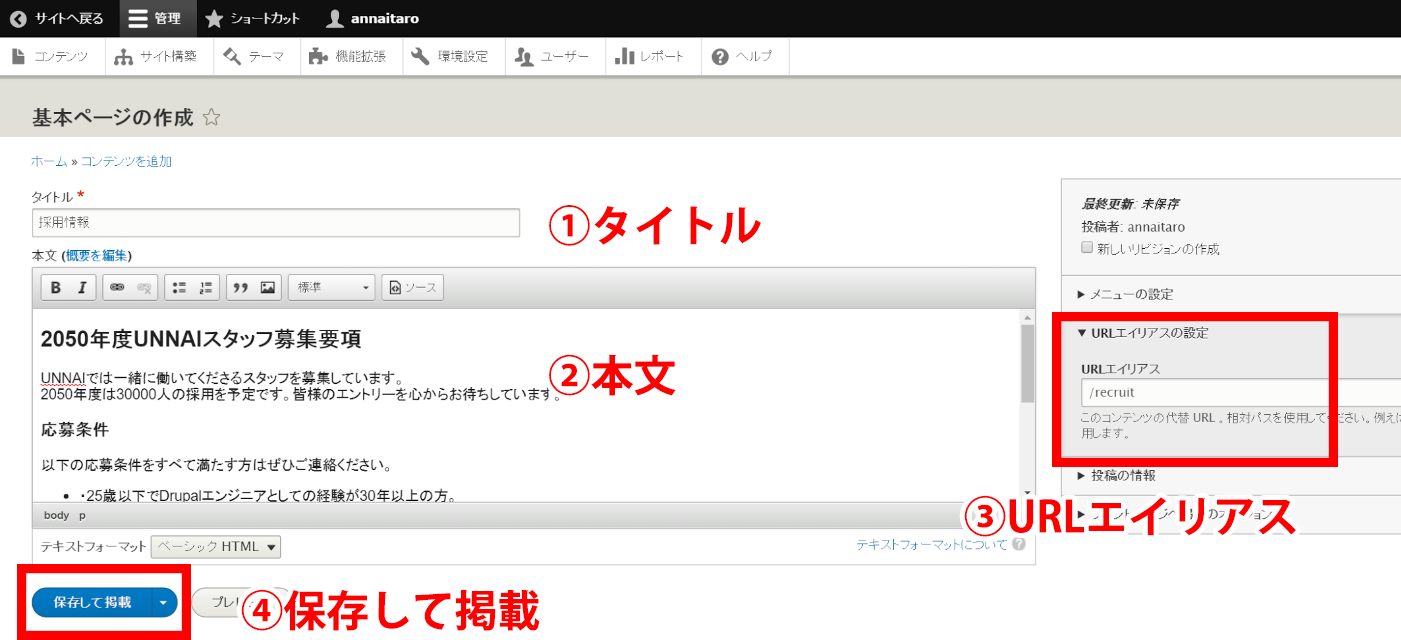Click Italic in editor toolbar

[82, 288]
